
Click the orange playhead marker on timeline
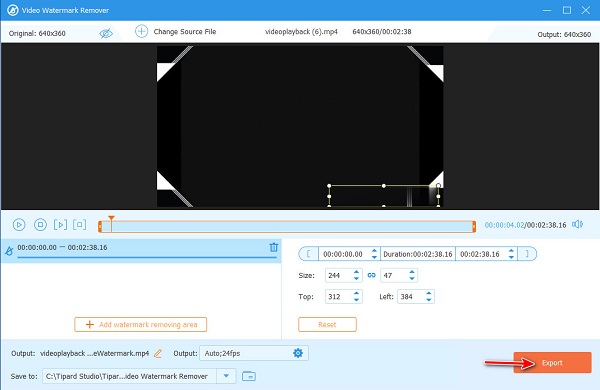[x=111, y=219]
